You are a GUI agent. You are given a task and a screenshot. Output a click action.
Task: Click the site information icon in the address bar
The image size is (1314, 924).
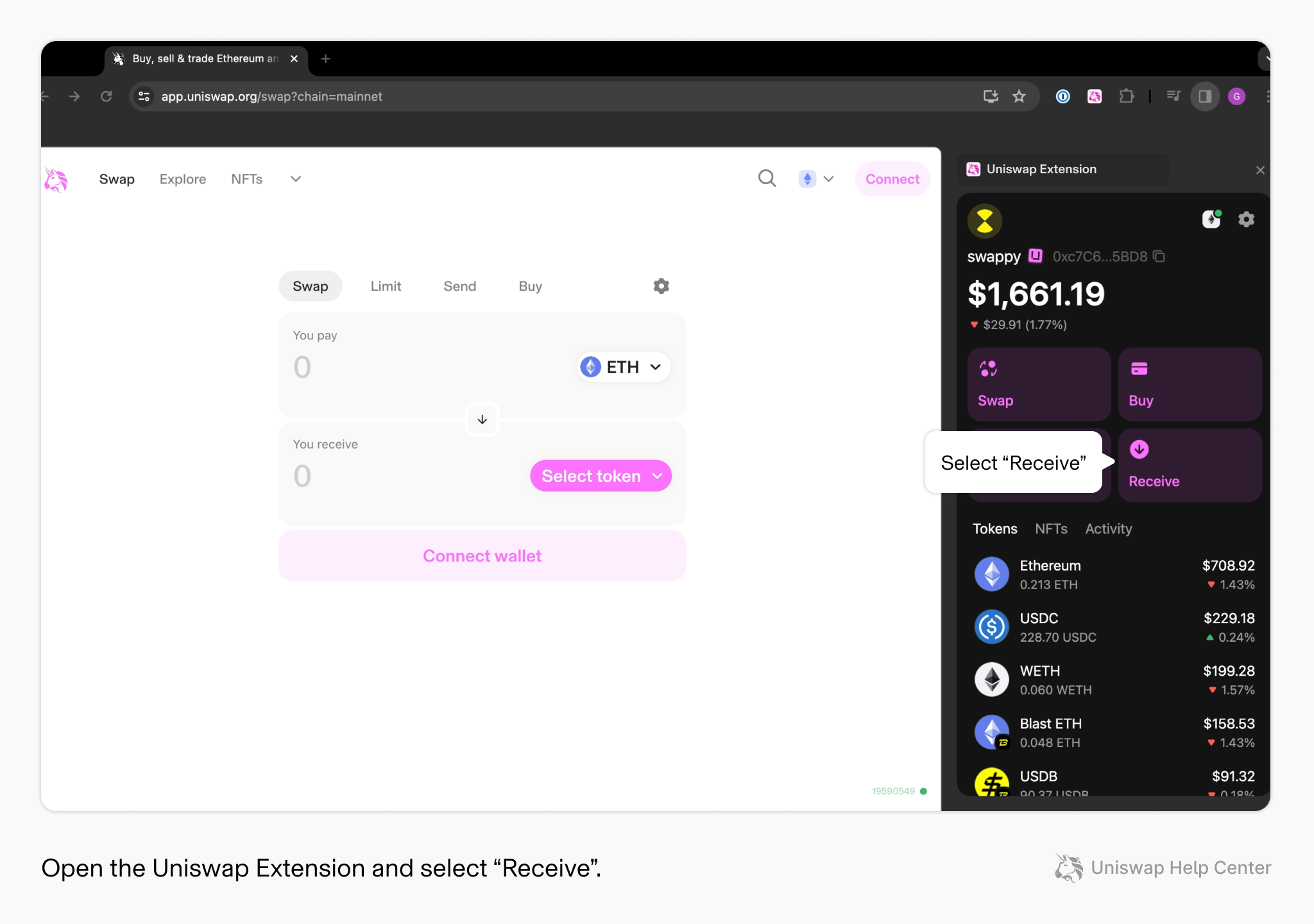point(144,96)
